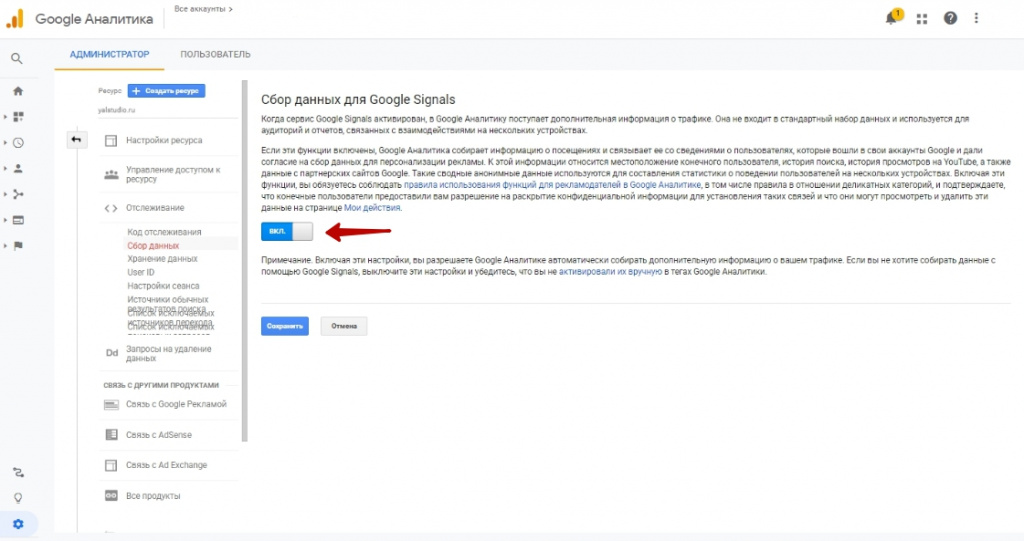Open the three-dot more options menu
The width and height of the screenshot is (1024, 541).
976,18
